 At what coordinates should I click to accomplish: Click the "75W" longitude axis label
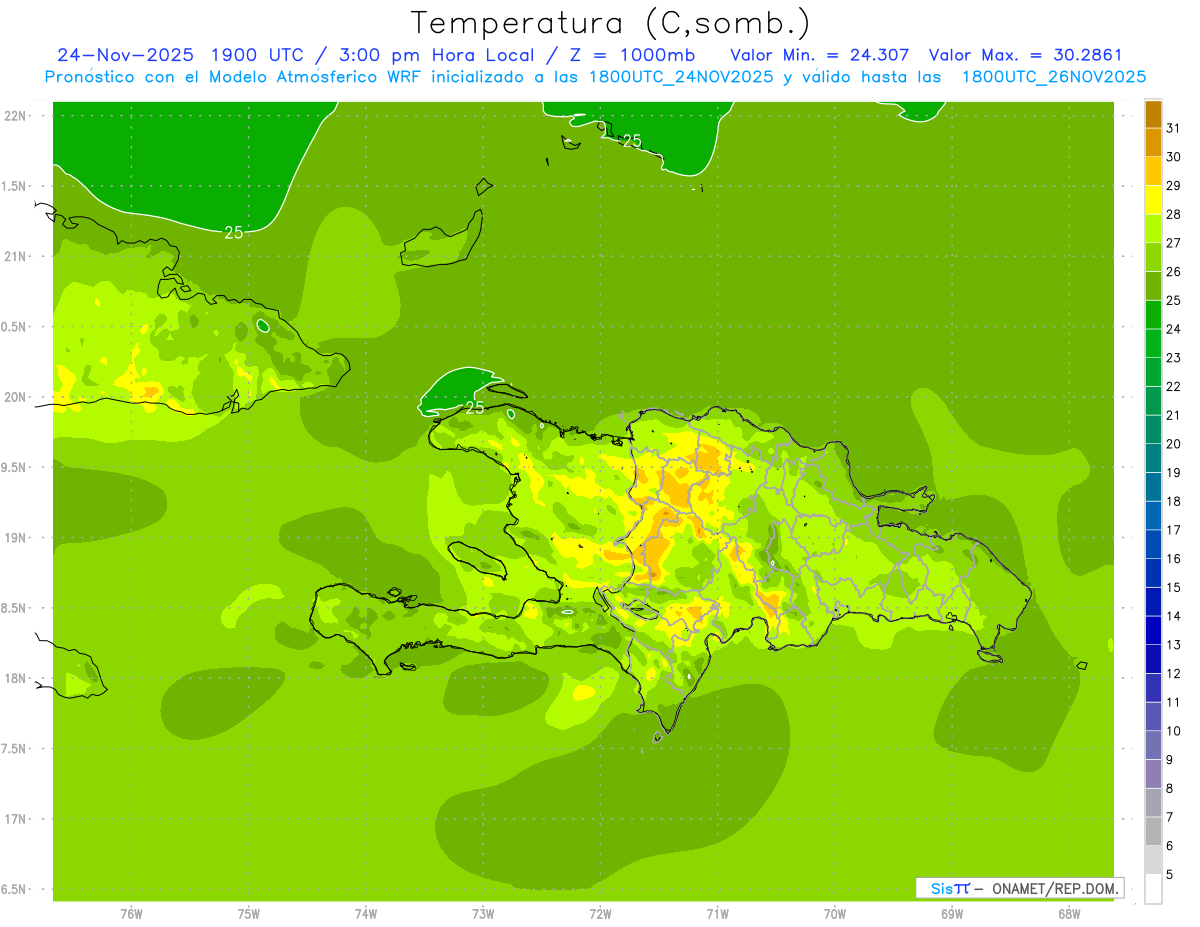click(249, 914)
